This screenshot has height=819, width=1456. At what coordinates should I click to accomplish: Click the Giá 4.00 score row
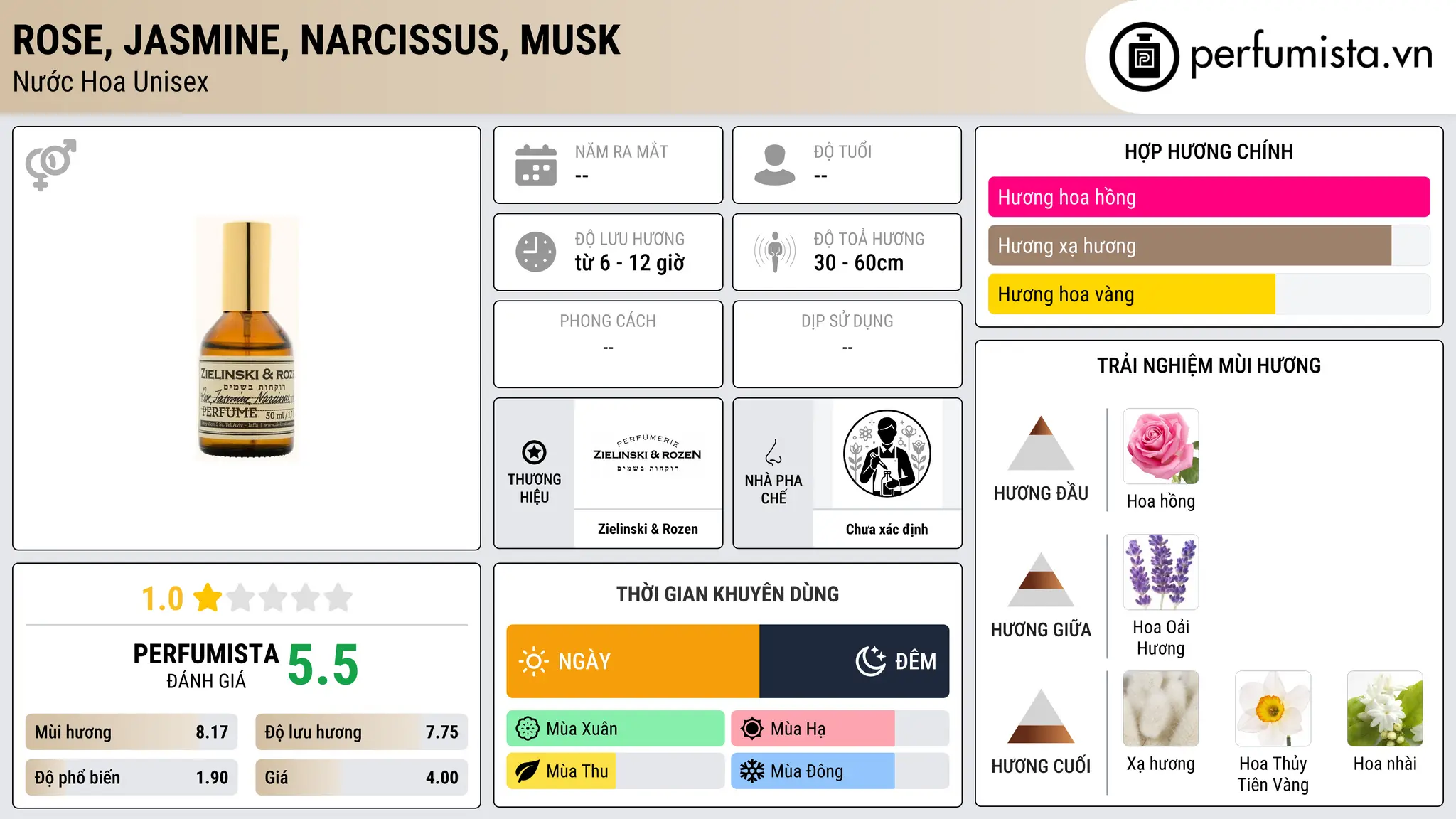tap(361, 777)
